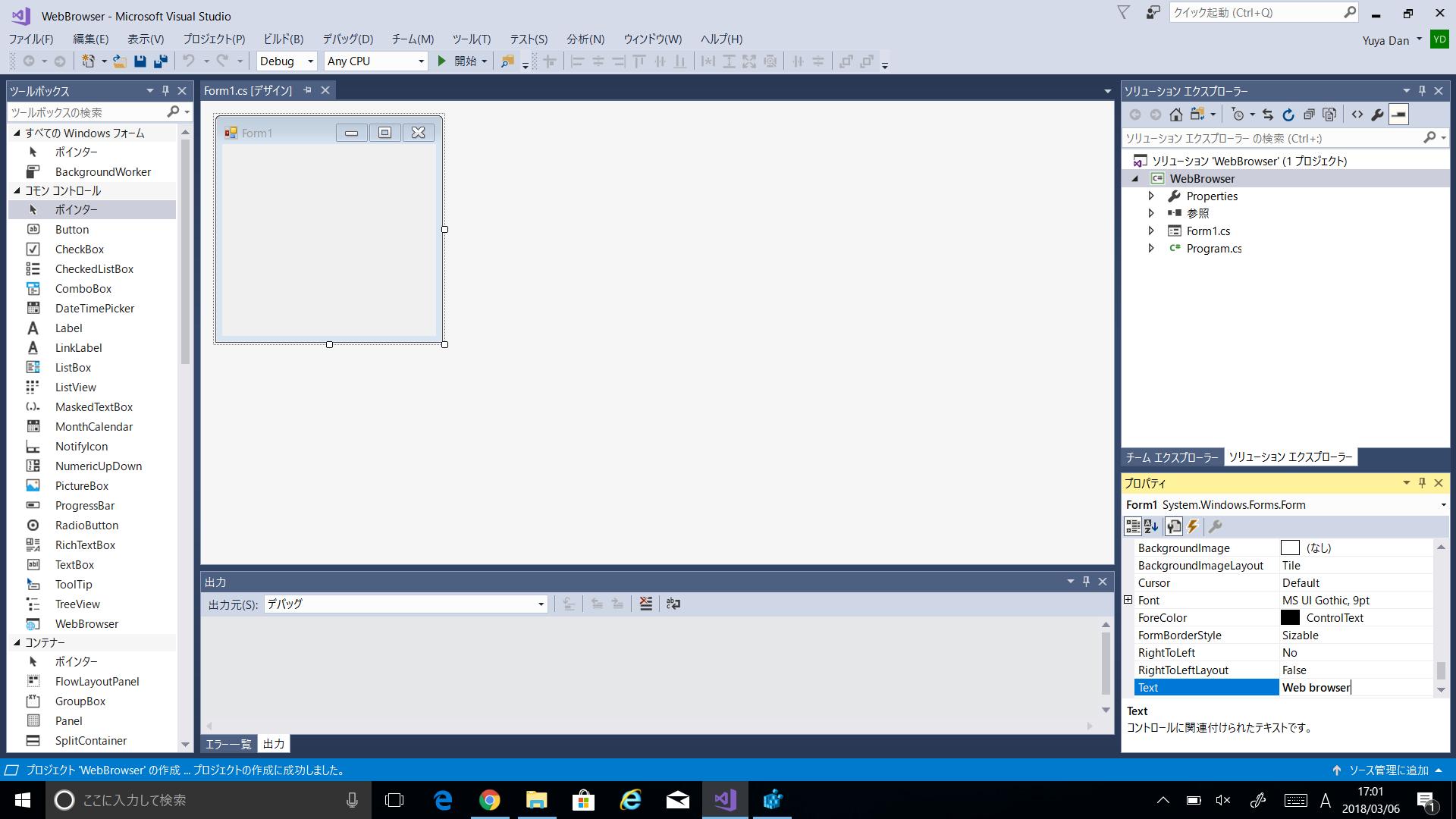Select WebBrowser control in the Toolbox
This screenshot has height=819, width=1456.
(x=86, y=623)
